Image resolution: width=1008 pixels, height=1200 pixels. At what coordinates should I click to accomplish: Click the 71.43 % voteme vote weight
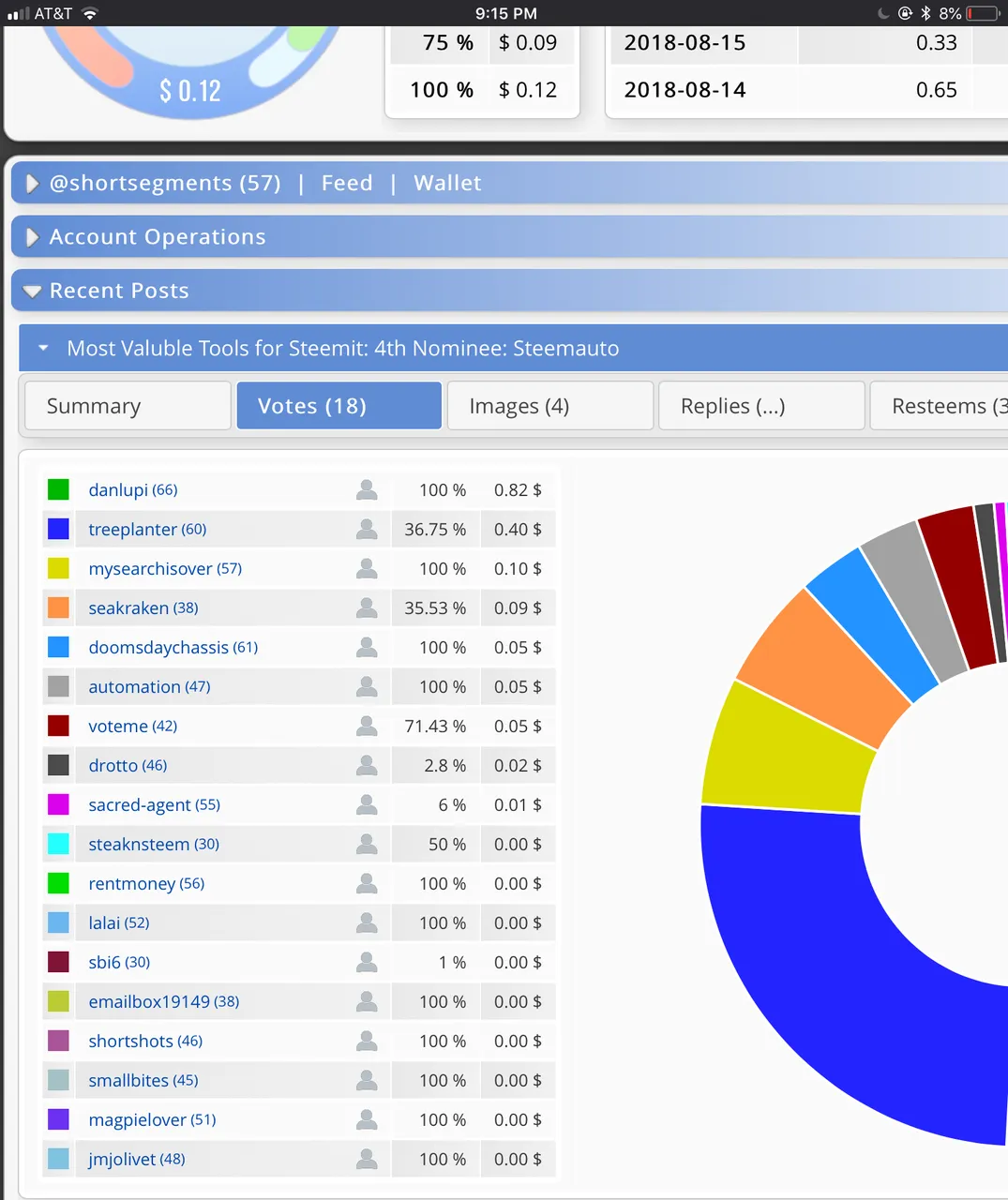click(435, 726)
